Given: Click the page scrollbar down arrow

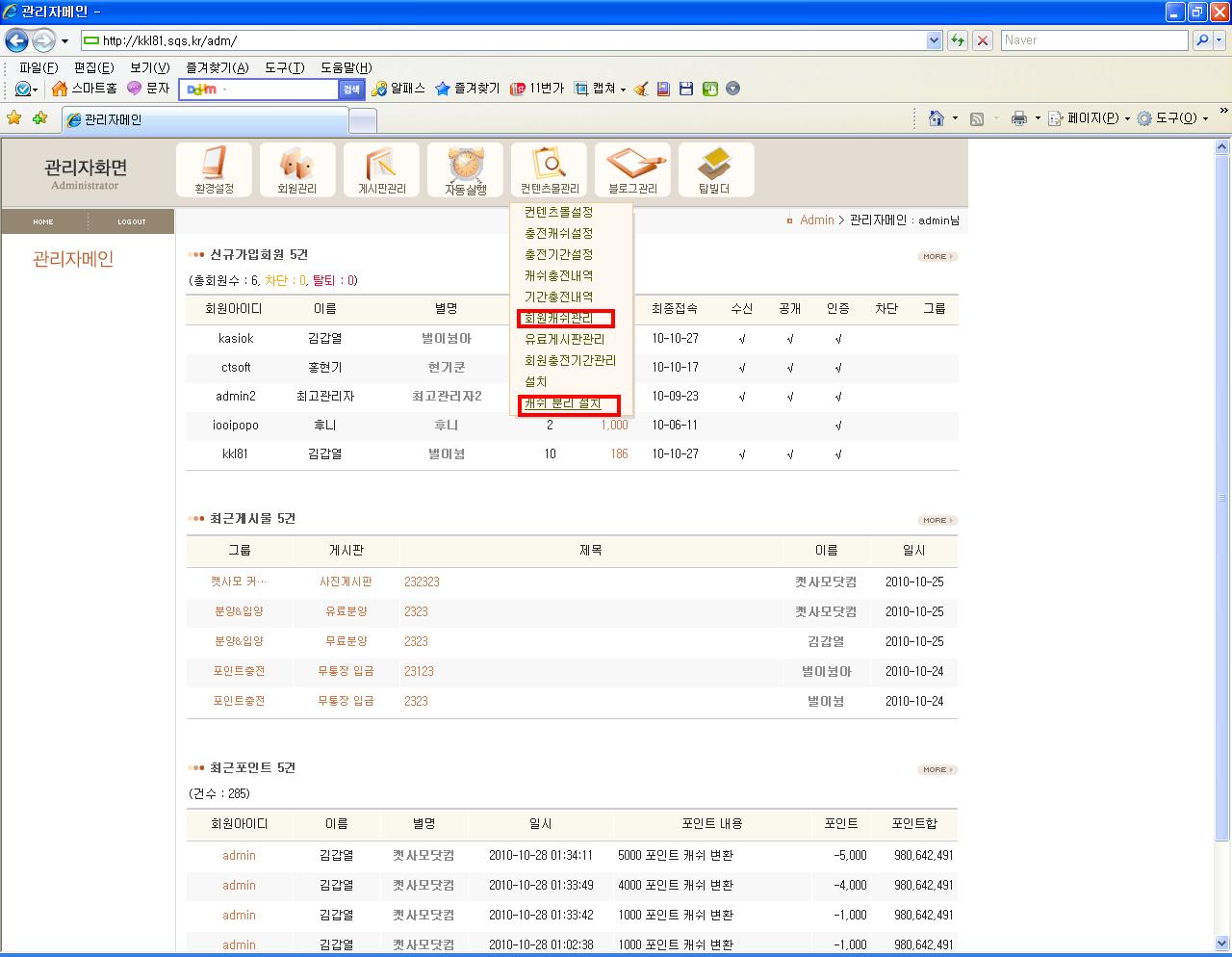Looking at the screenshot, I should pos(1222,944).
